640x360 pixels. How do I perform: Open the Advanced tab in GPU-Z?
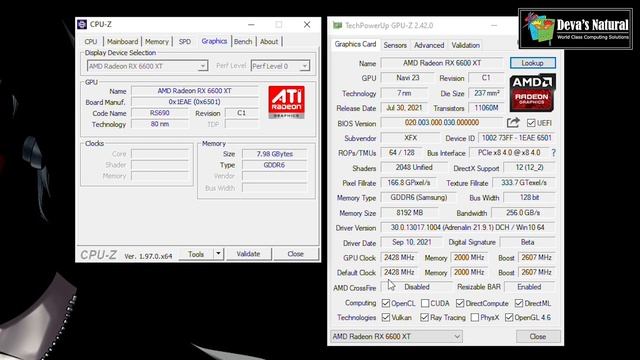pos(429,45)
